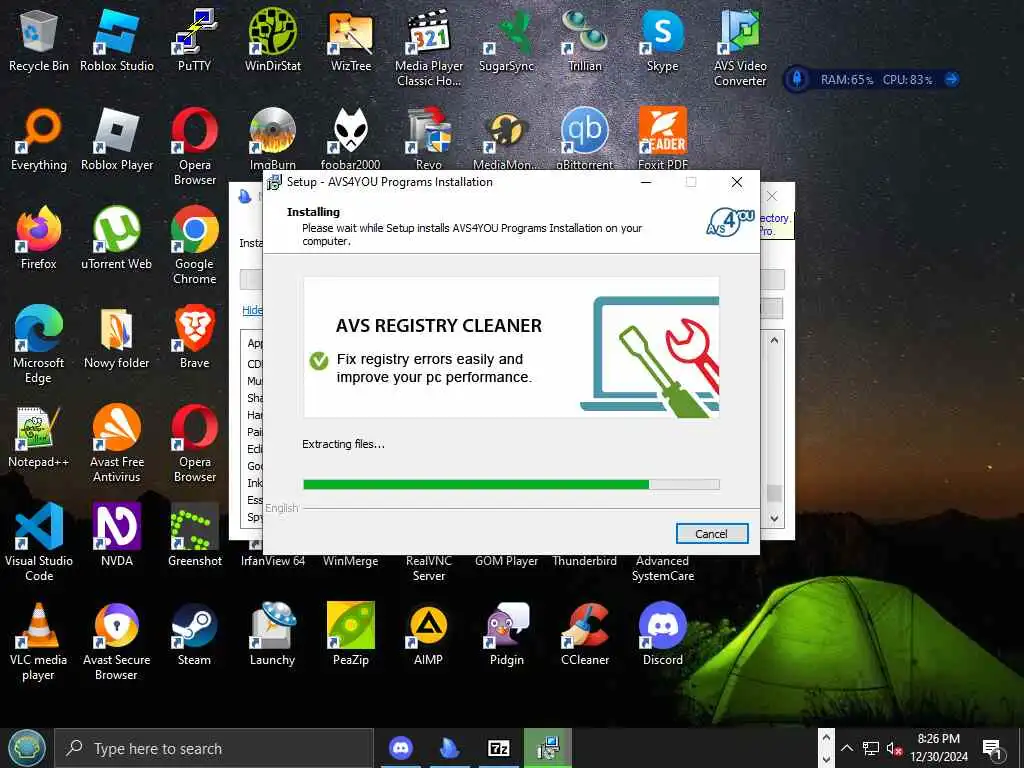Select WinDirStat desktop shortcut
This screenshot has width=1024, height=768.
(273, 40)
